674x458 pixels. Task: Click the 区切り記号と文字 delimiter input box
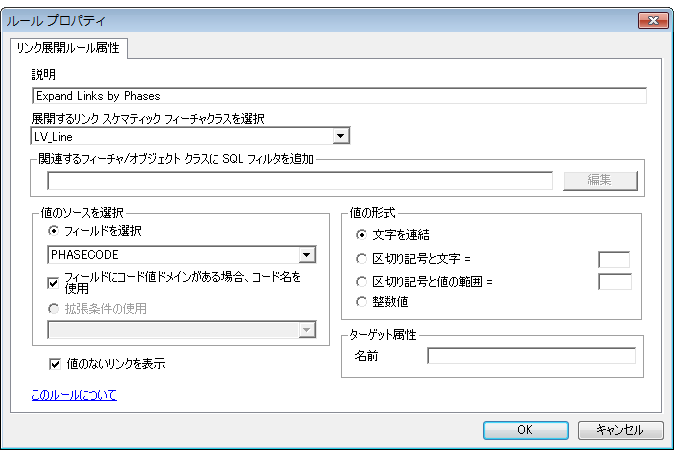613,260
